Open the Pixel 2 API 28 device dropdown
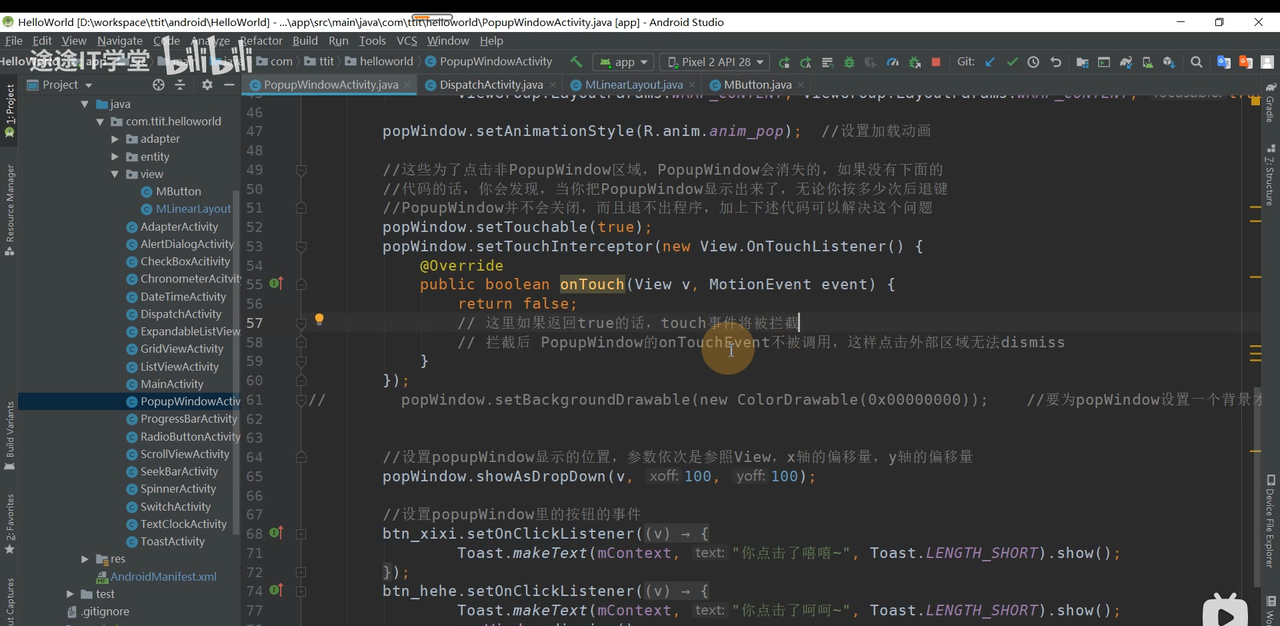Image resolution: width=1280 pixels, height=626 pixels. (x=716, y=62)
